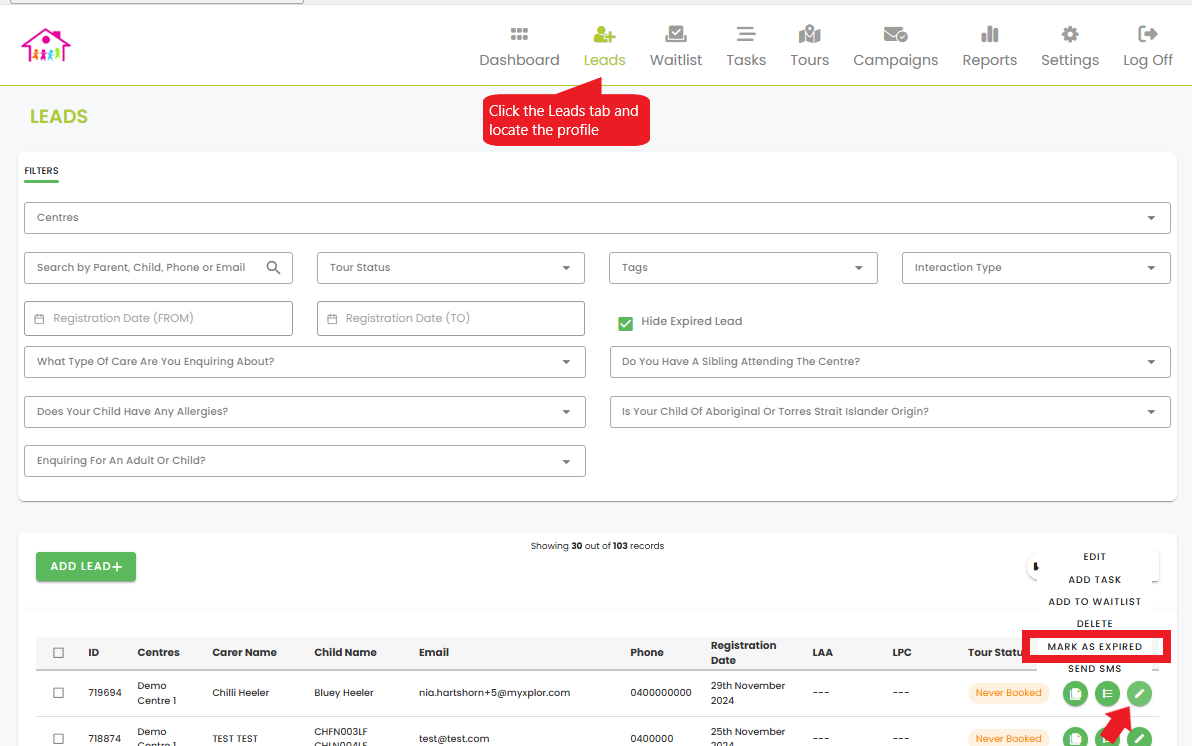
Task: Click the LAA column header
Action: 822,652
